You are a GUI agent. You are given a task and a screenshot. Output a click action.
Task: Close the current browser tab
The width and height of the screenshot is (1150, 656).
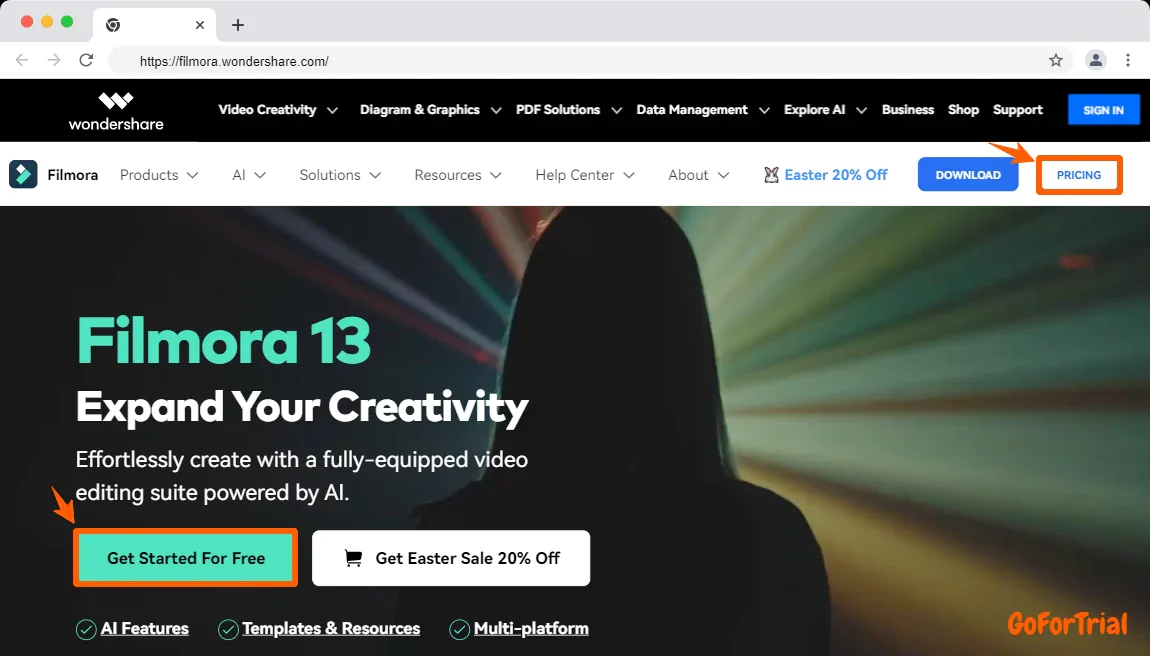[199, 25]
